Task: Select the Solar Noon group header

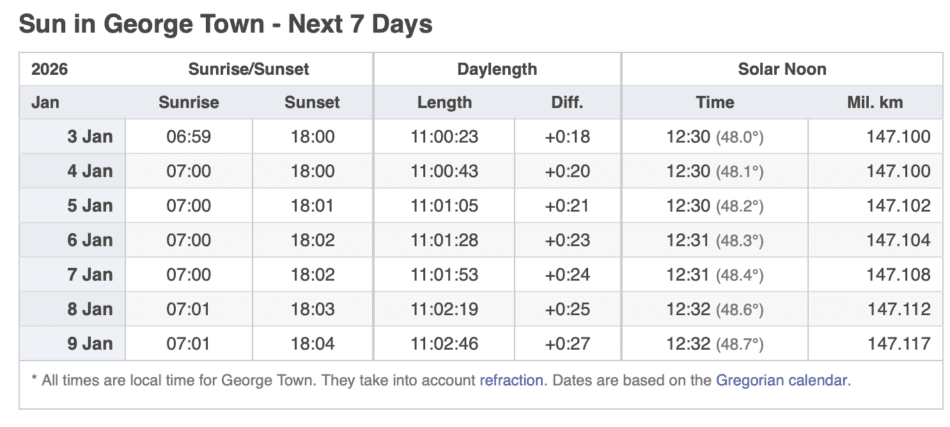Action: (782, 69)
